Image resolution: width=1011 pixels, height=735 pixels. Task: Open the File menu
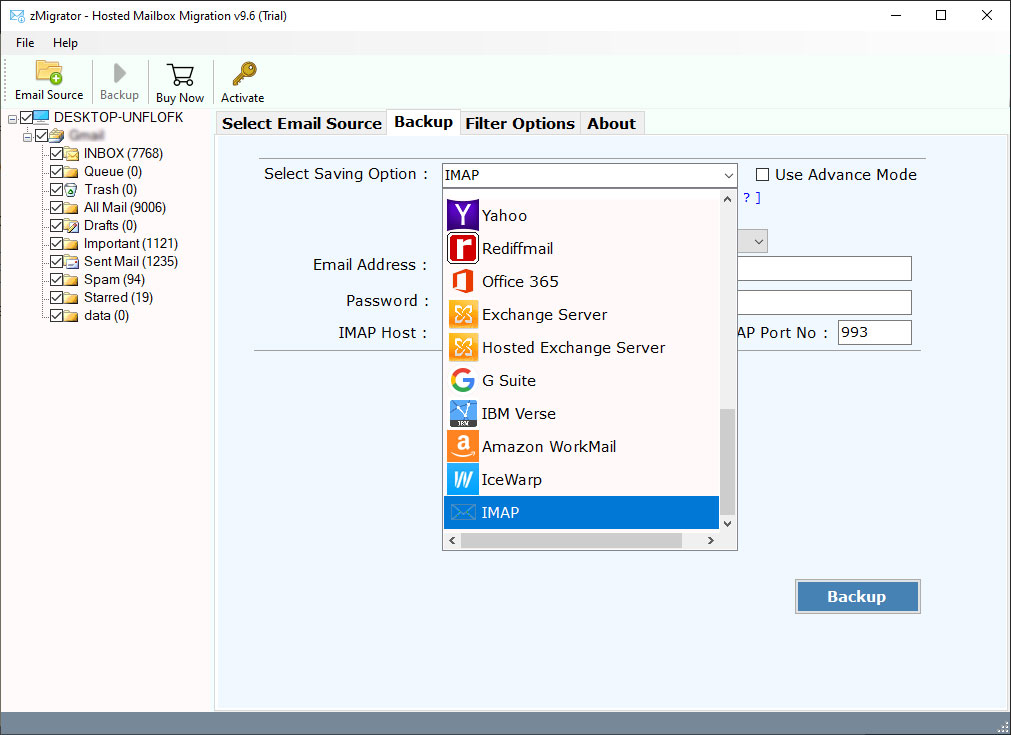25,43
